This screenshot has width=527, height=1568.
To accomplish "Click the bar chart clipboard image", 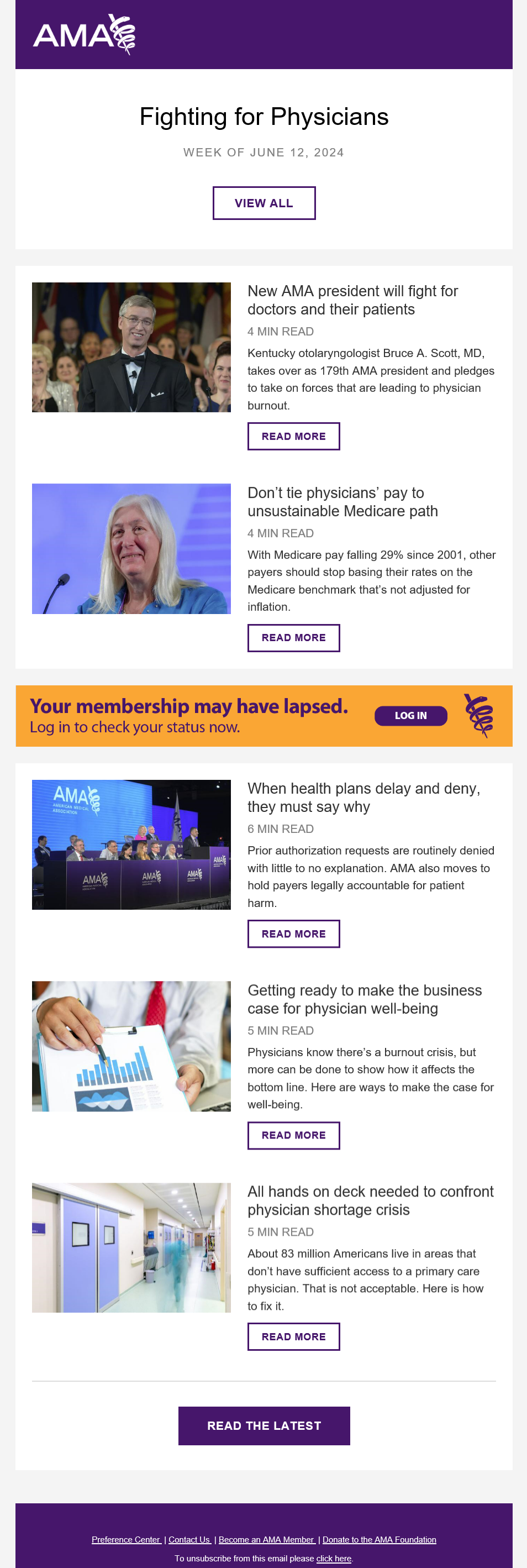I will tap(131, 1046).
